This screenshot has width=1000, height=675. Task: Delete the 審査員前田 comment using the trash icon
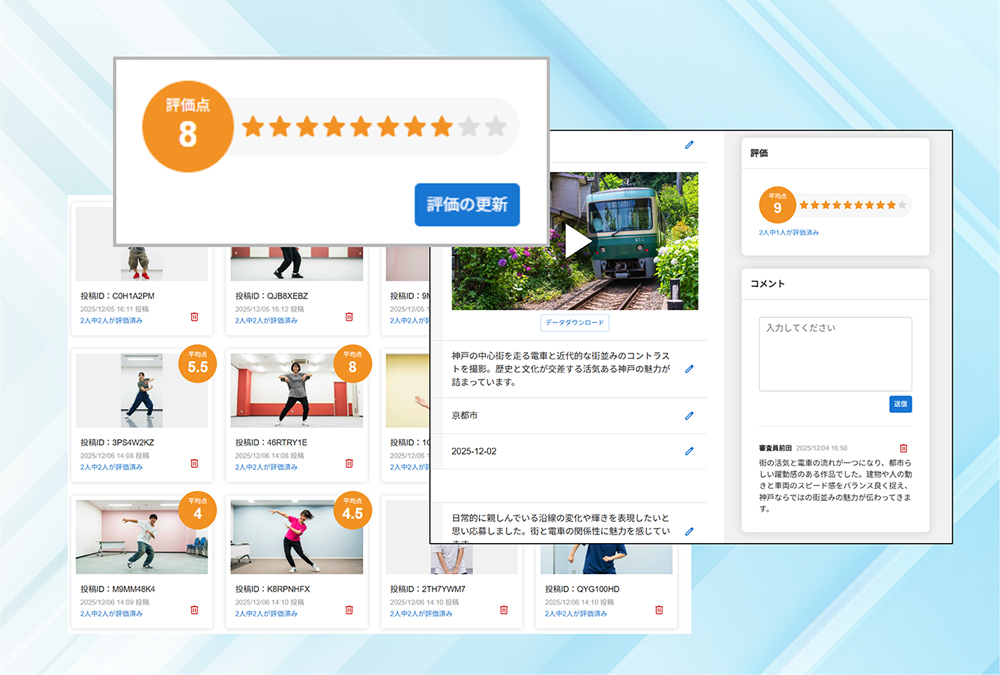click(904, 449)
